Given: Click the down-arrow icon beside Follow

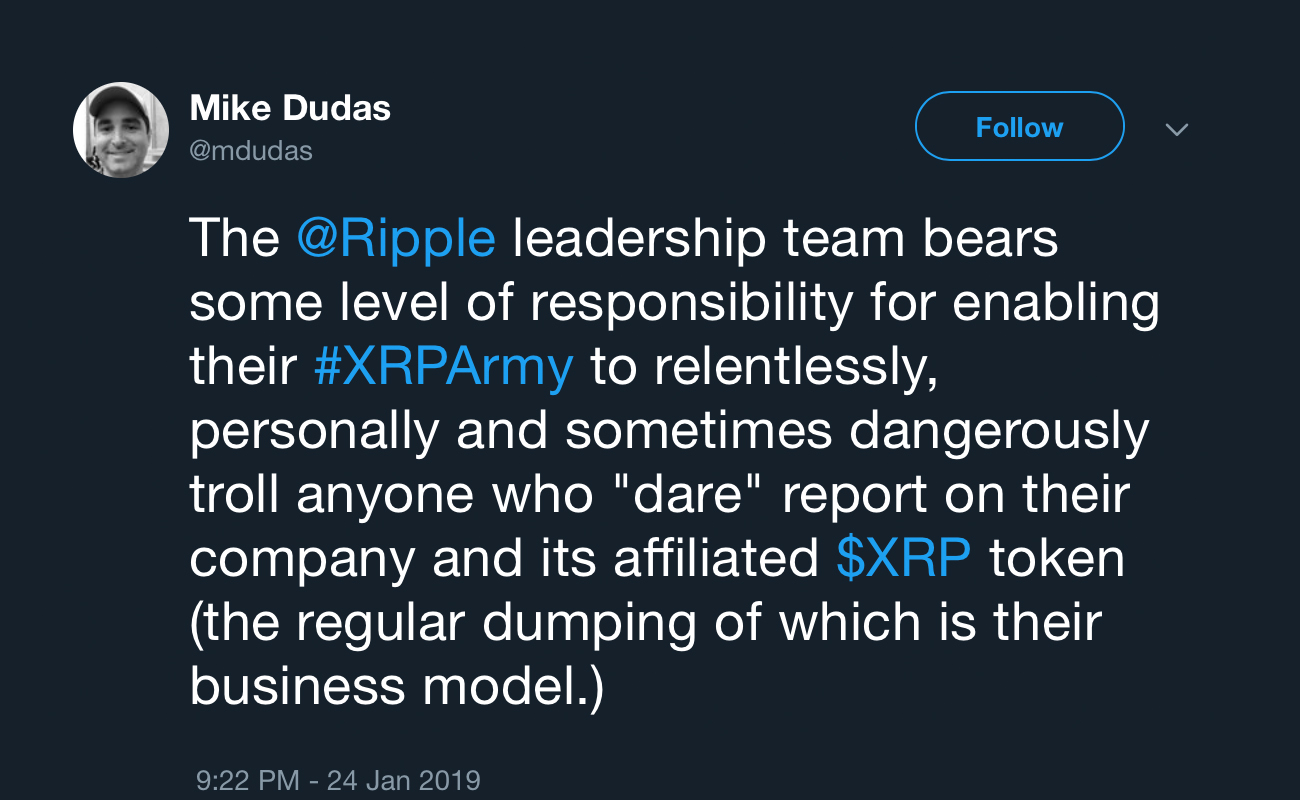Looking at the screenshot, I should [1177, 129].
